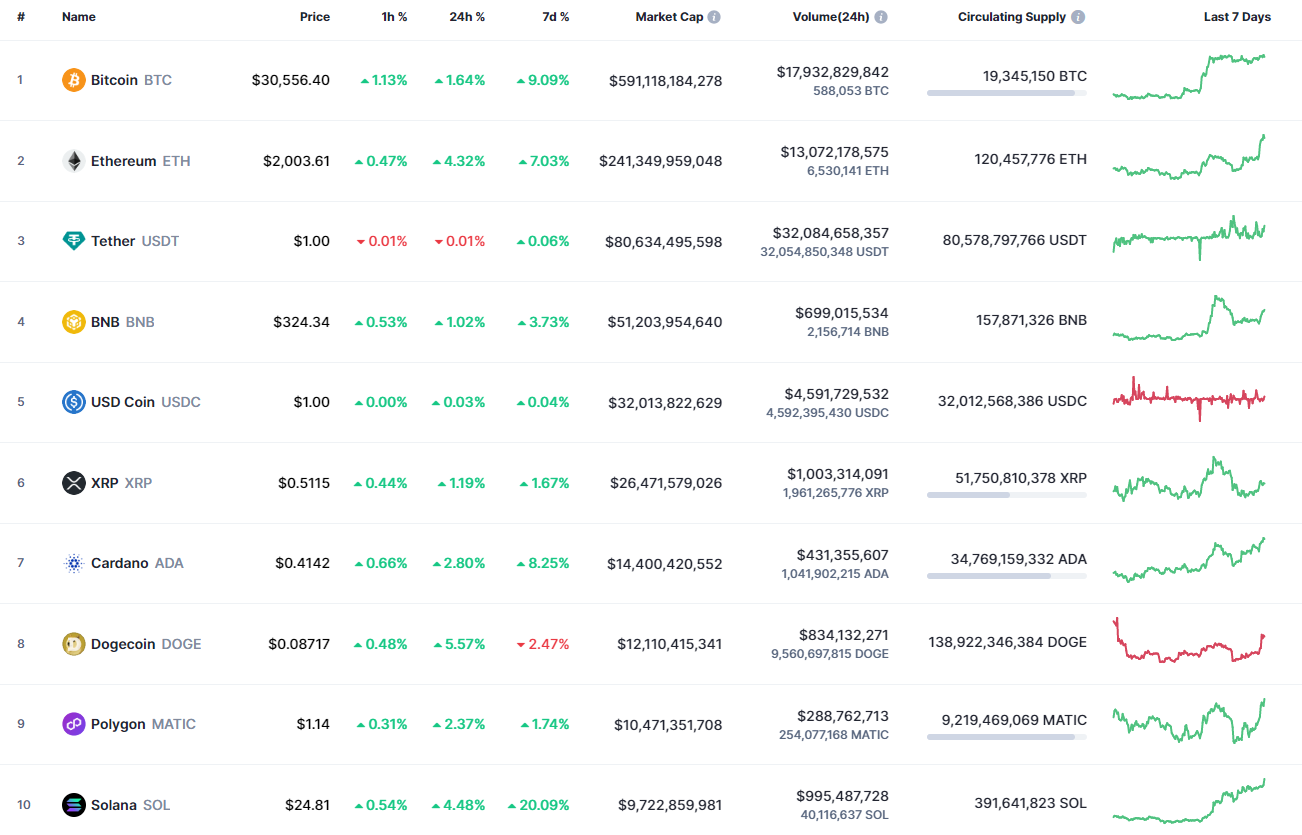Click Bitcoin's circulating supply progress bar
The width and height of the screenshot is (1302, 835).
point(1006,93)
